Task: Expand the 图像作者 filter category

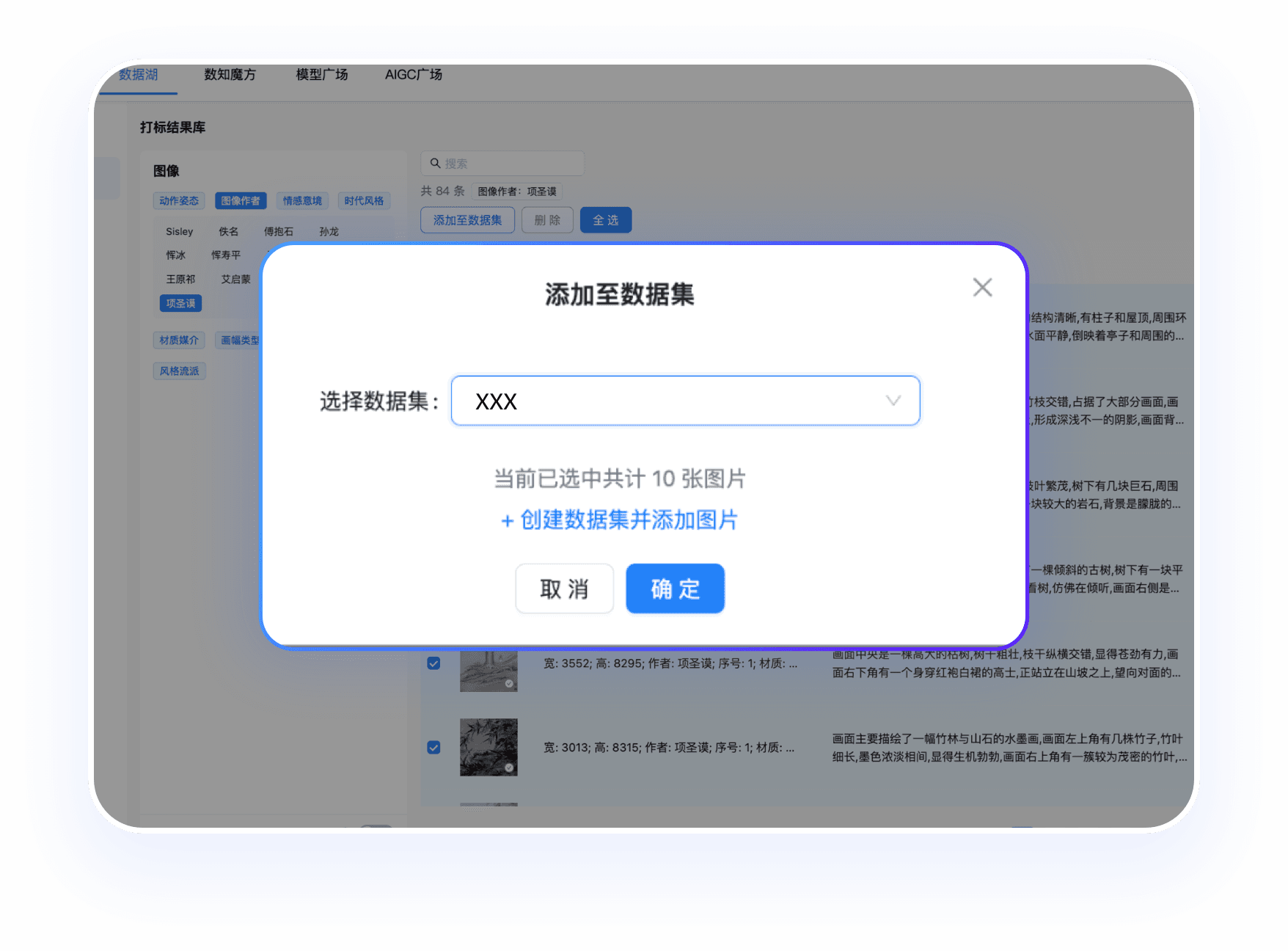Action: [241, 201]
